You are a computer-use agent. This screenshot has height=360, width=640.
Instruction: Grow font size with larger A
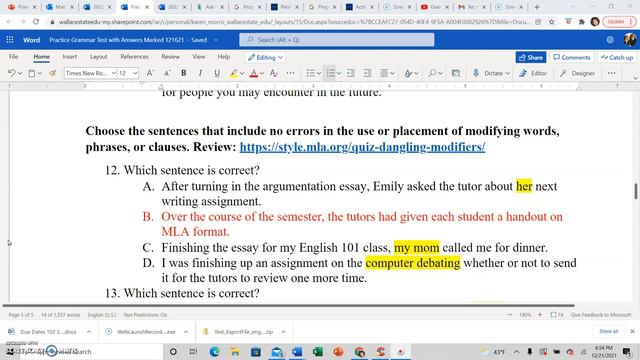pyautogui.click(x=150, y=73)
